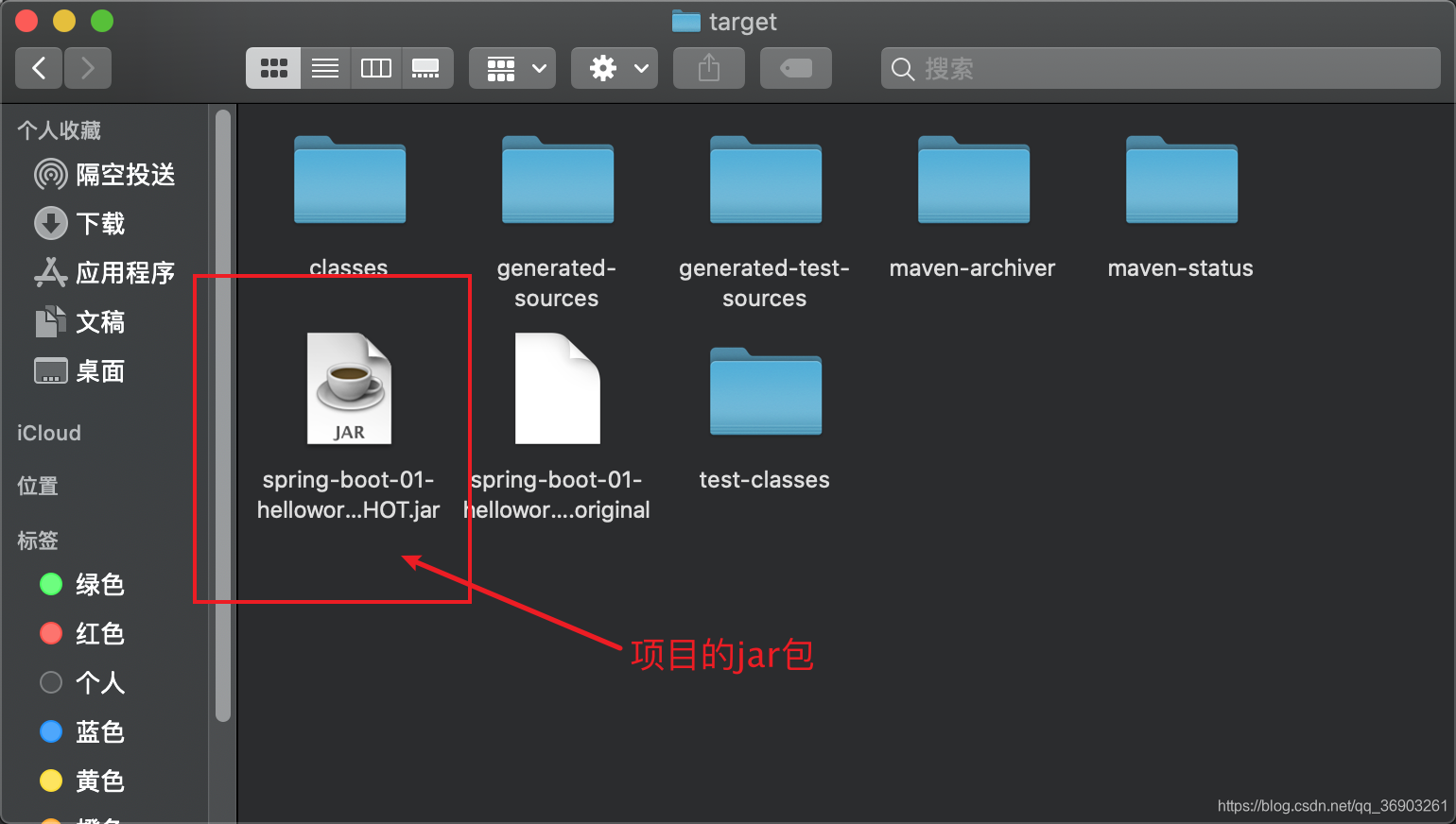Open 应用程序 (Applications) in sidebar

point(104,273)
